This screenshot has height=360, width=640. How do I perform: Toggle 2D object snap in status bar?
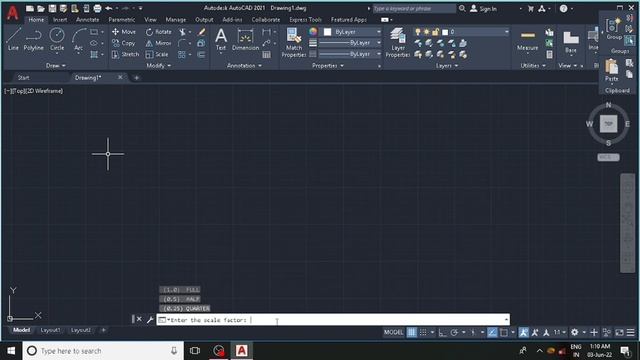click(504, 333)
